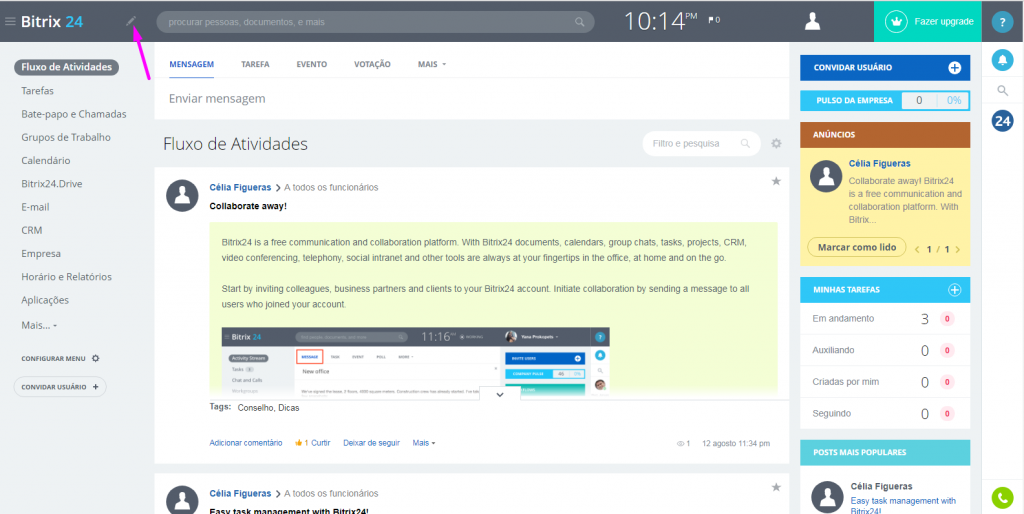Image resolution: width=1024 pixels, height=514 pixels.
Task: Switch to the Mensagem tab
Action: pos(191,64)
